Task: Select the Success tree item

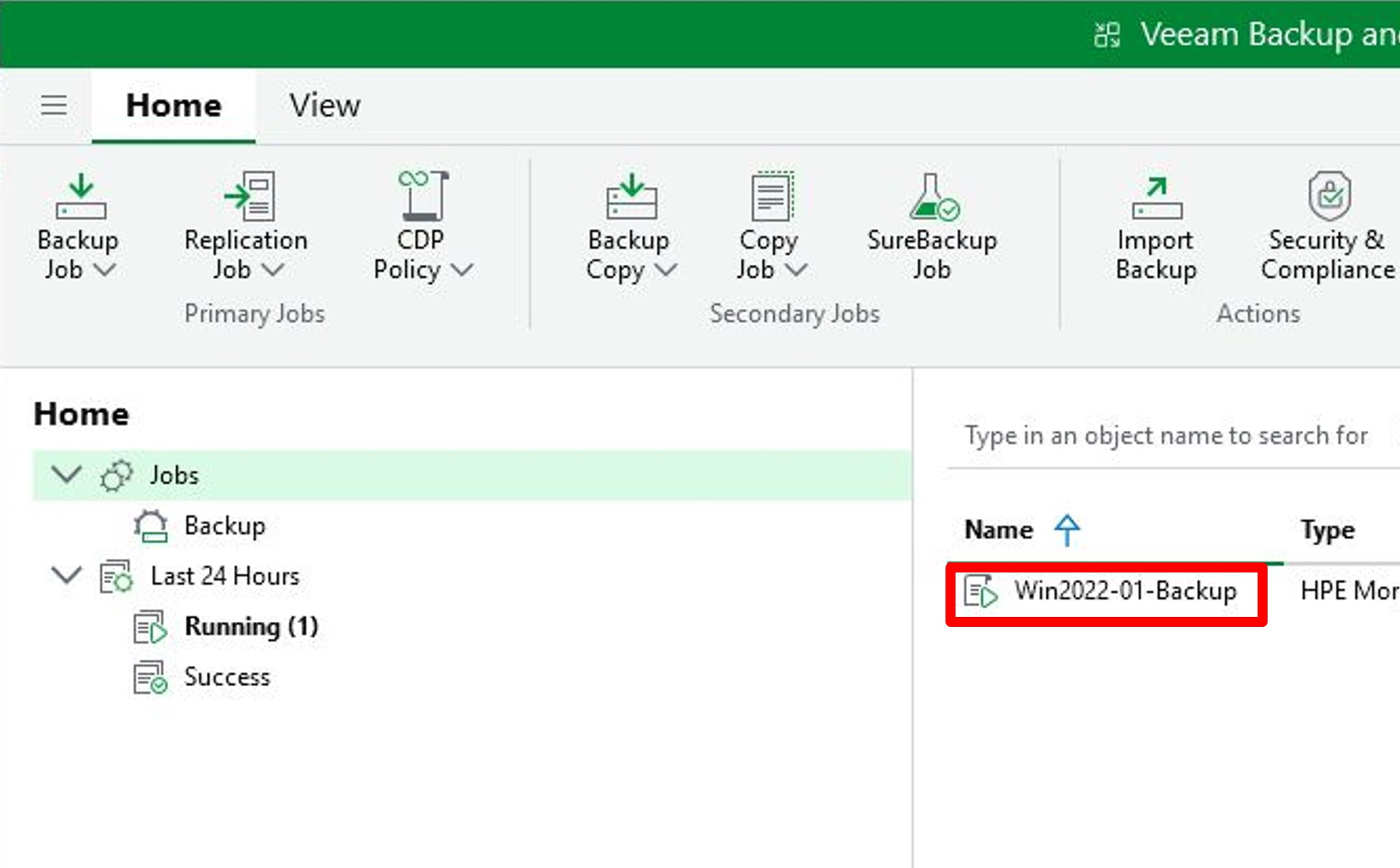Action: (227, 678)
